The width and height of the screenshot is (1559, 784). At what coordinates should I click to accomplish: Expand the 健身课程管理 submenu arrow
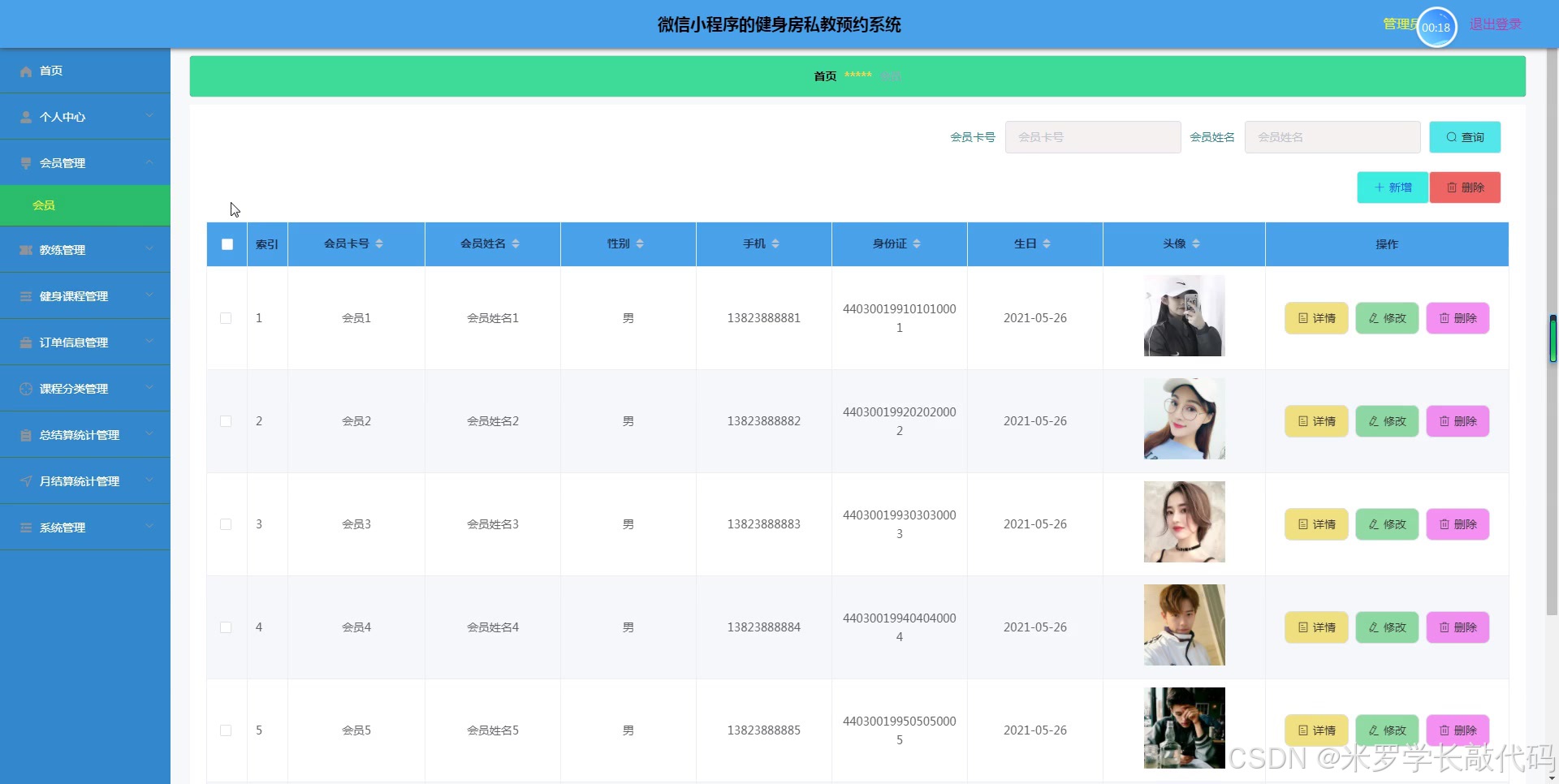(149, 295)
